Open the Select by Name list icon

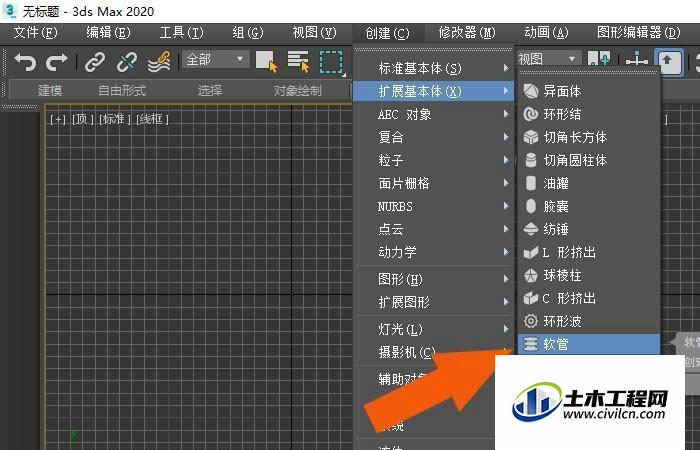pyautogui.click(x=299, y=61)
